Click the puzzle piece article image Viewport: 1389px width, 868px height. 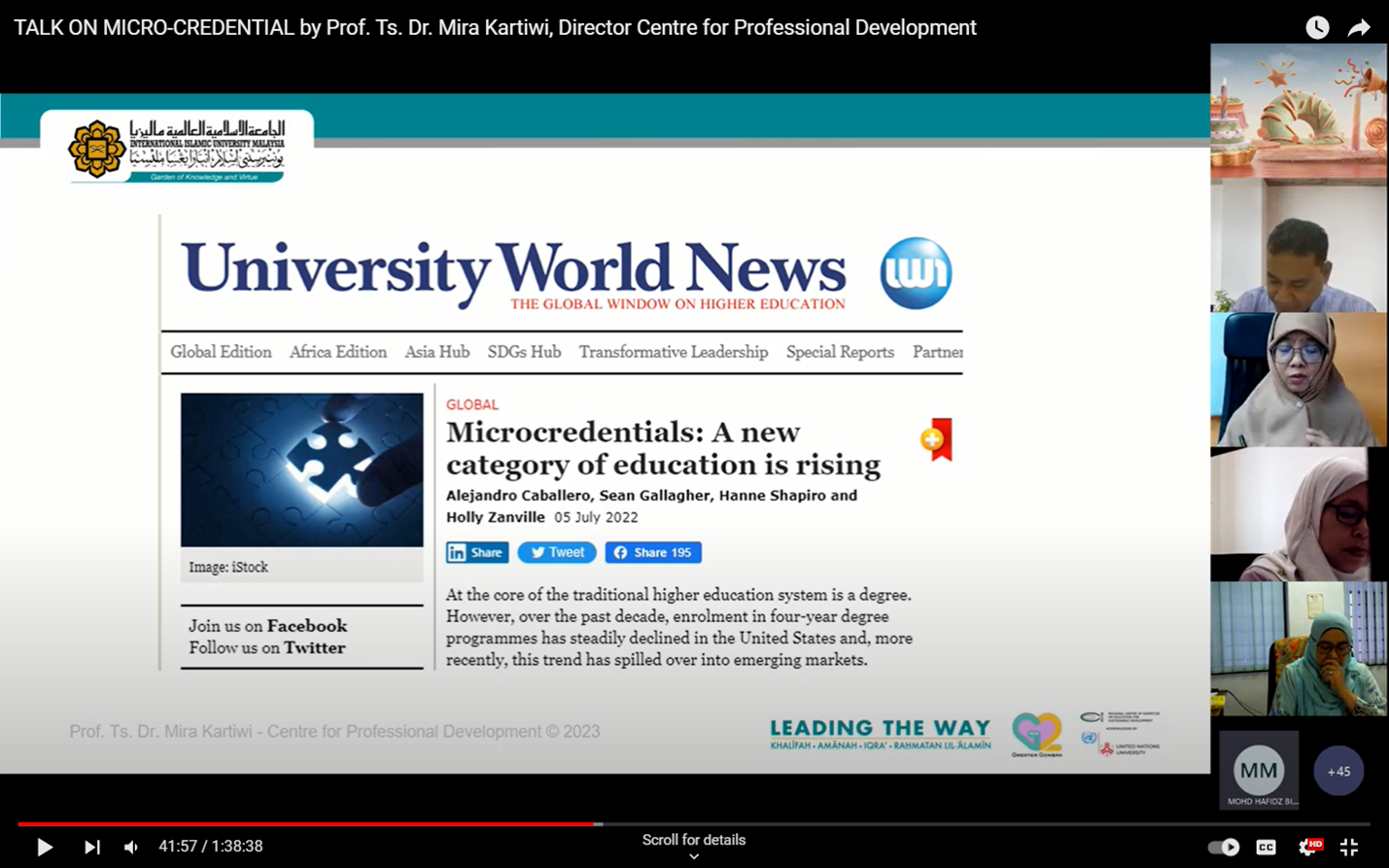(x=302, y=469)
